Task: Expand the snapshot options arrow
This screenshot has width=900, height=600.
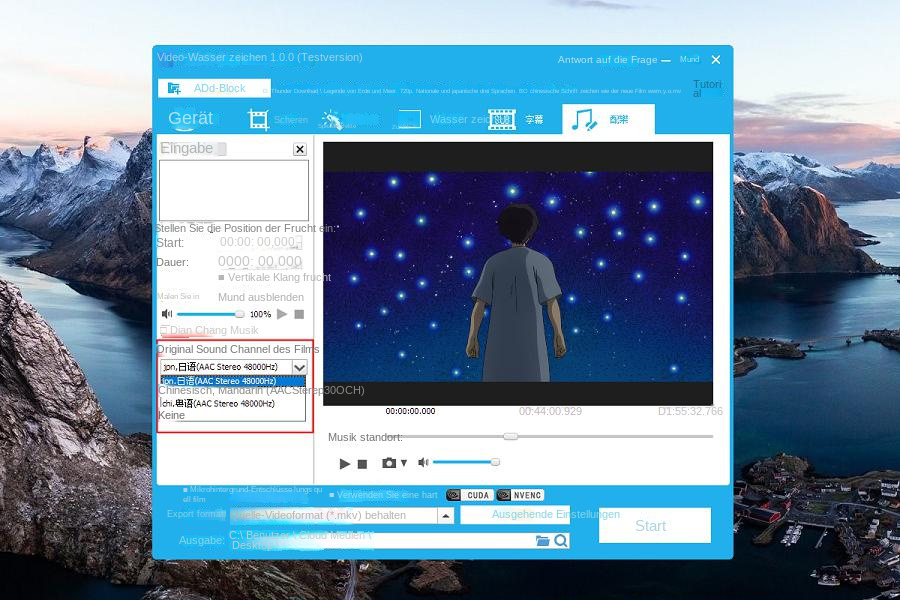Action: click(x=404, y=463)
